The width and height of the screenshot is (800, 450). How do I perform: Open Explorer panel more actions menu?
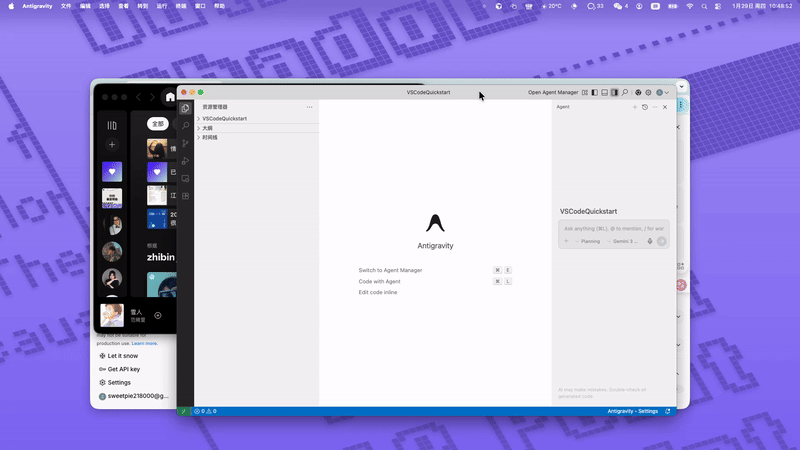point(309,107)
